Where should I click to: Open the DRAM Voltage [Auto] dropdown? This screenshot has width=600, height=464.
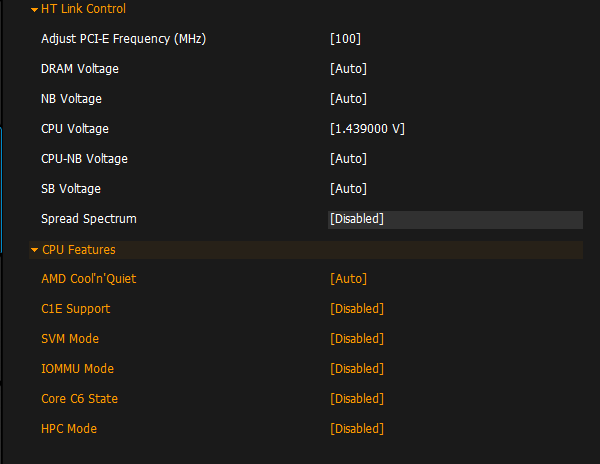point(348,69)
